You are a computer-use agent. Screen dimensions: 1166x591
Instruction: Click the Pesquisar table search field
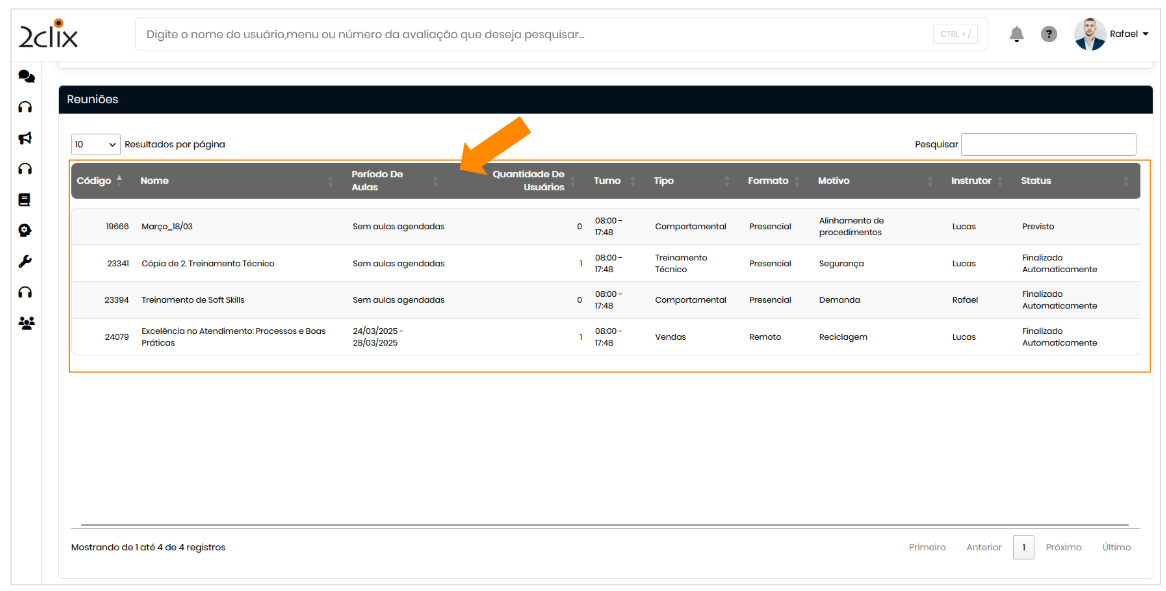1048,144
